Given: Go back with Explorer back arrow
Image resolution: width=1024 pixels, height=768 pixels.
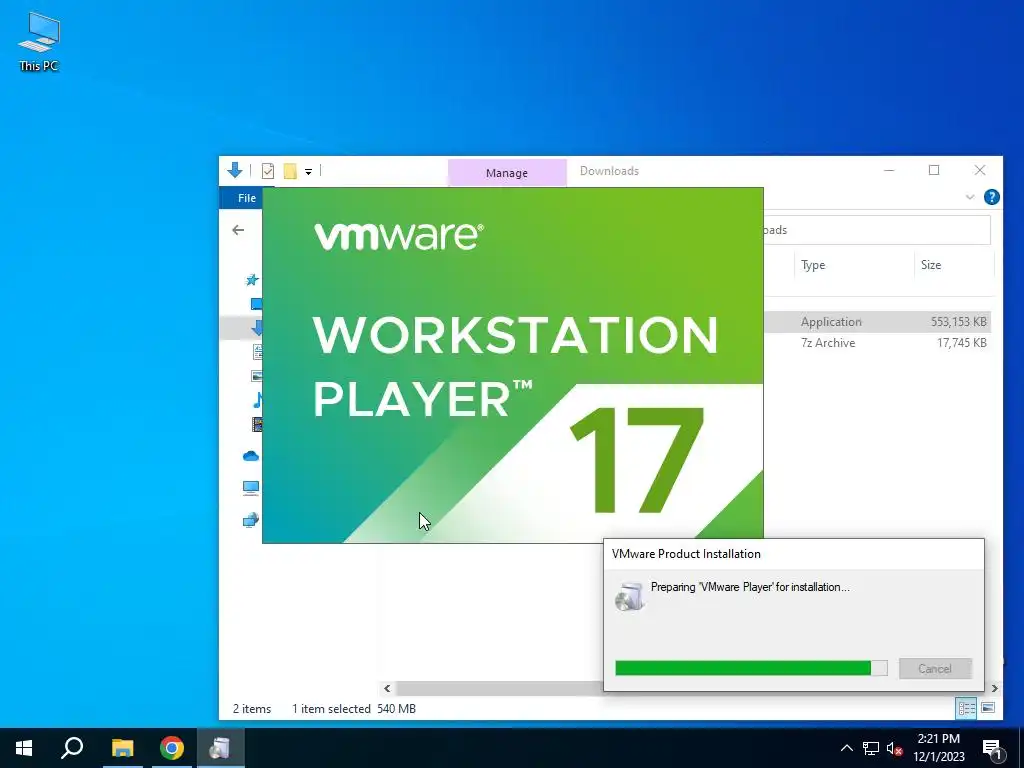Looking at the screenshot, I should click(x=238, y=230).
